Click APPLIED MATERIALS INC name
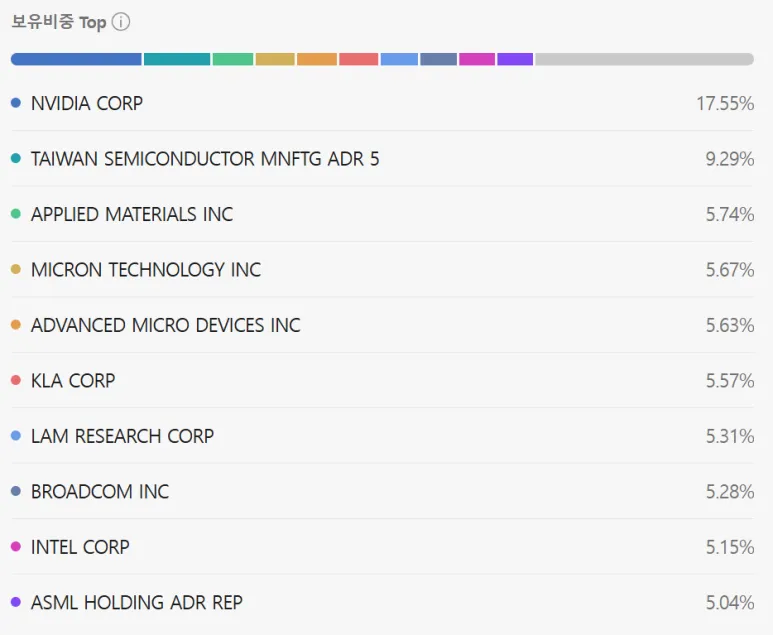This screenshot has height=635, width=773. [x=132, y=214]
